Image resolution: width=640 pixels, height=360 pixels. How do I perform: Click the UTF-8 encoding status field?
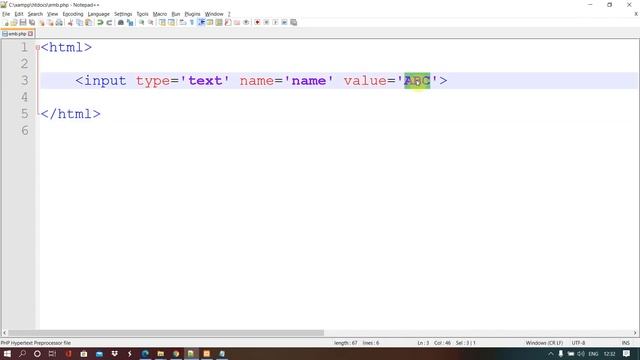click(578, 343)
